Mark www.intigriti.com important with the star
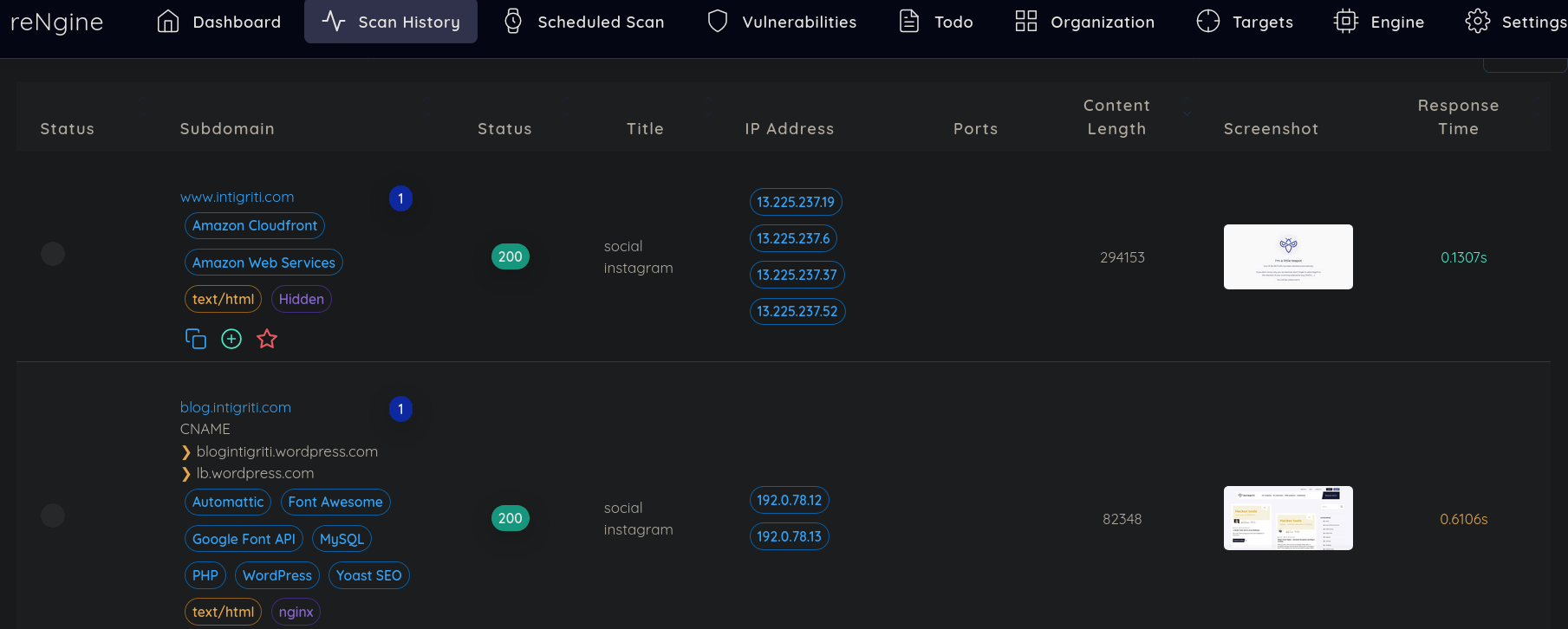This screenshot has height=629, width=1568. pos(267,339)
